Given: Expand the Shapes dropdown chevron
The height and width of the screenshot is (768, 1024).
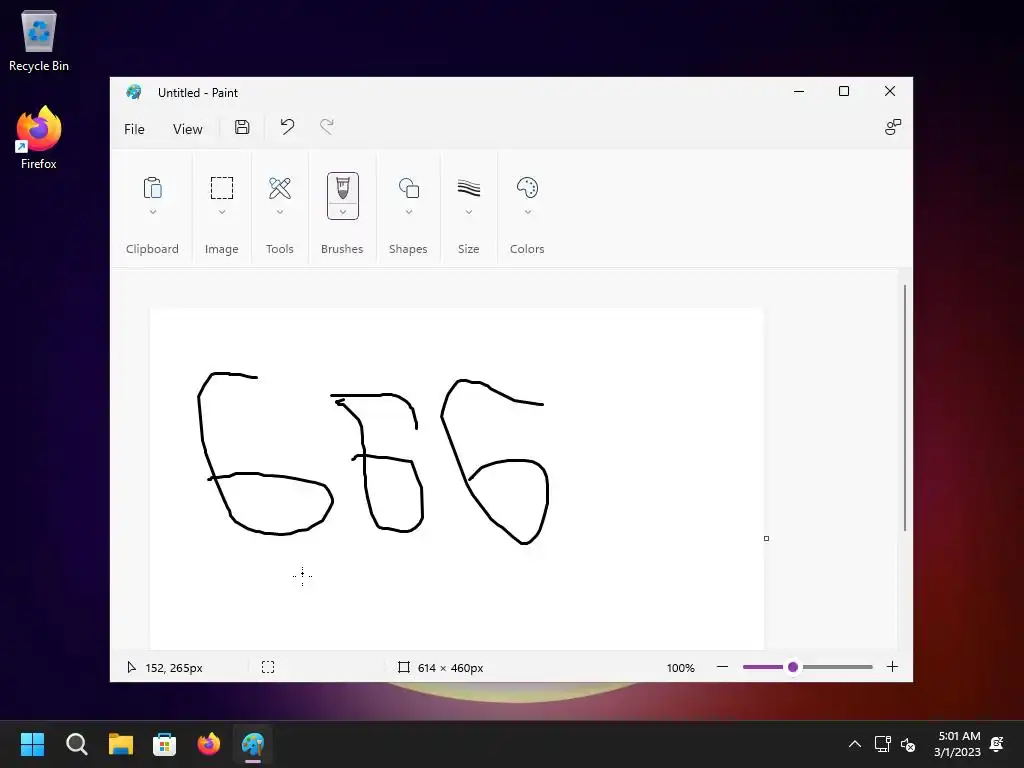Looking at the screenshot, I should (409, 212).
